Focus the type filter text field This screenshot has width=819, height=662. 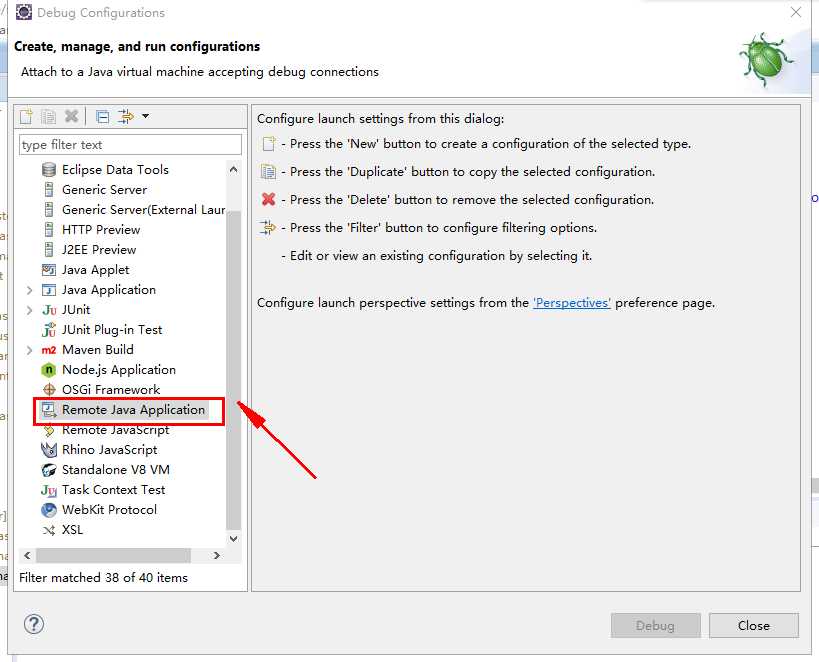pyautogui.click(x=131, y=145)
